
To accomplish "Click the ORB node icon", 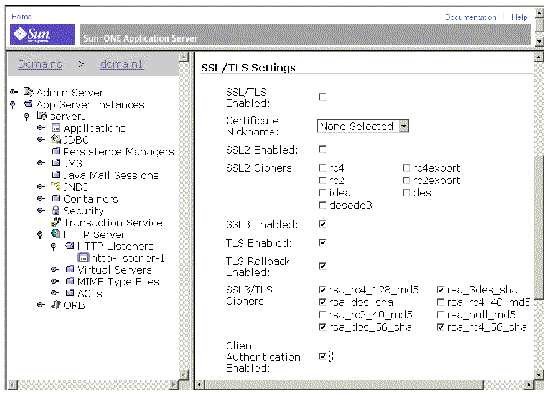I will (56, 305).
